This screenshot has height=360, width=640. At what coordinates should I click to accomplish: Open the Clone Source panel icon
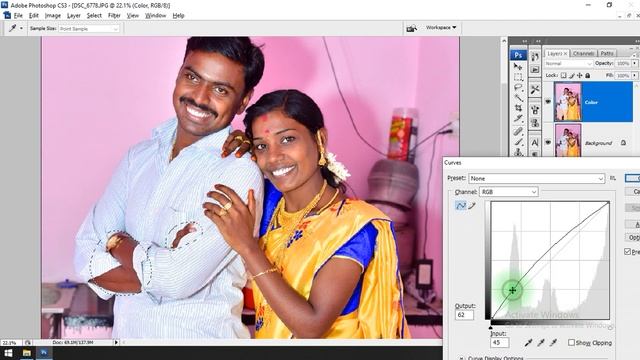click(x=535, y=123)
